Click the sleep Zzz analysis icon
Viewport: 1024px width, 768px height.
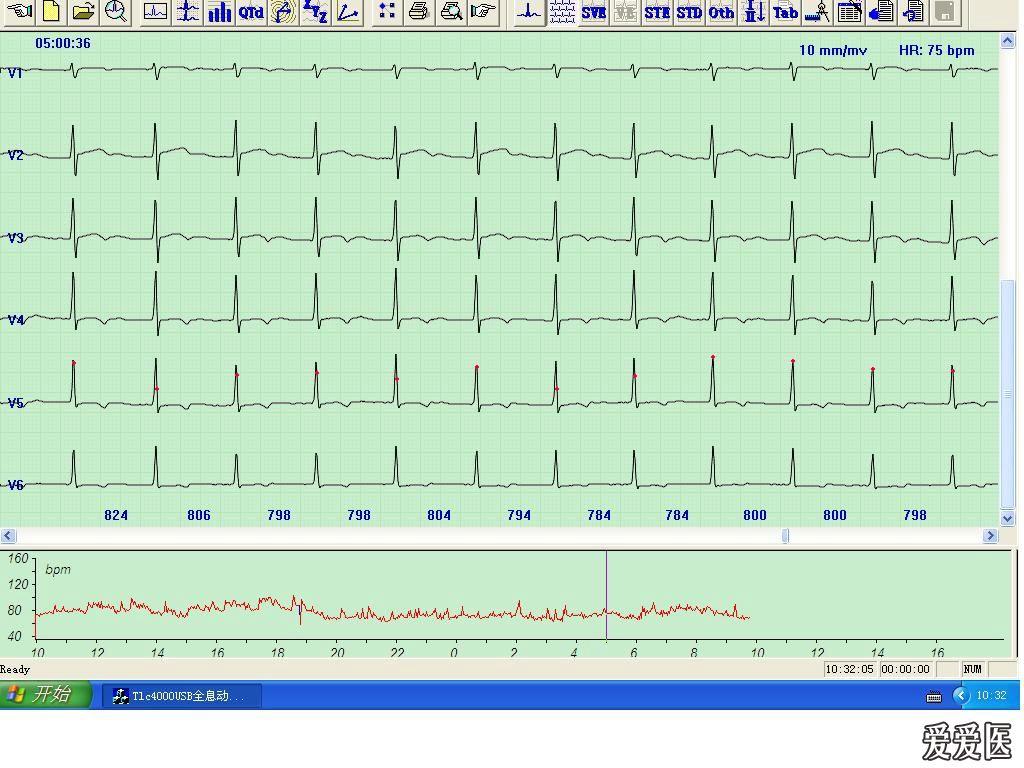click(315, 12)
